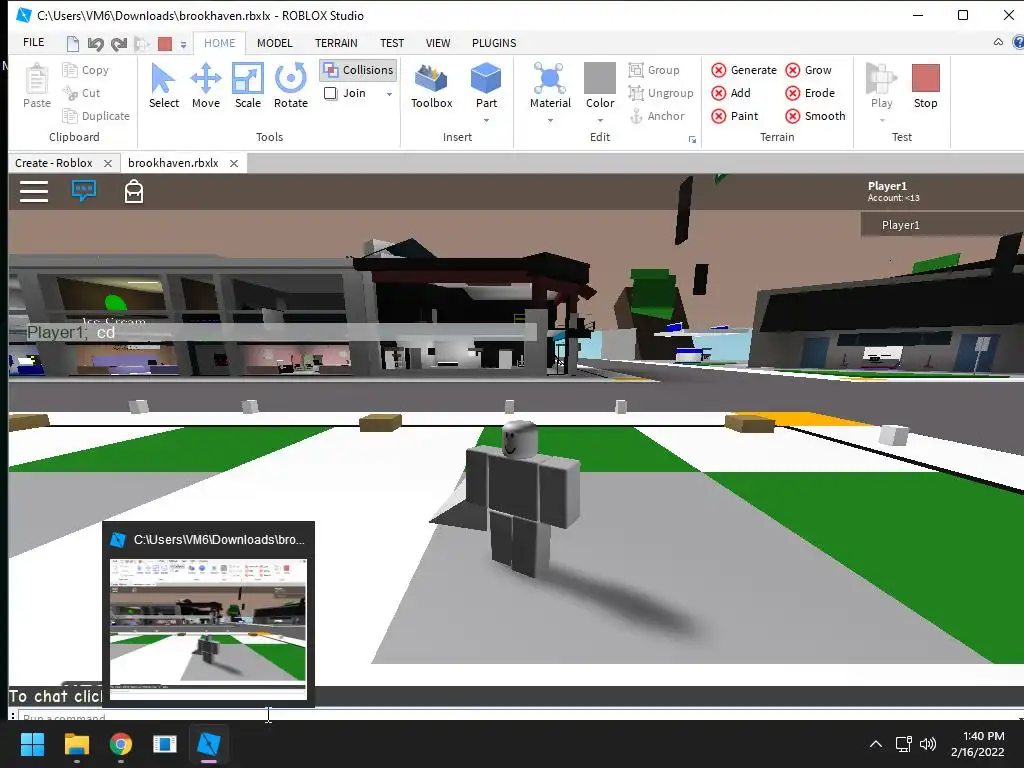Expand the Join dropdown arrow
The width and height of the screenshot is (1024, 768).
point(389,94)
